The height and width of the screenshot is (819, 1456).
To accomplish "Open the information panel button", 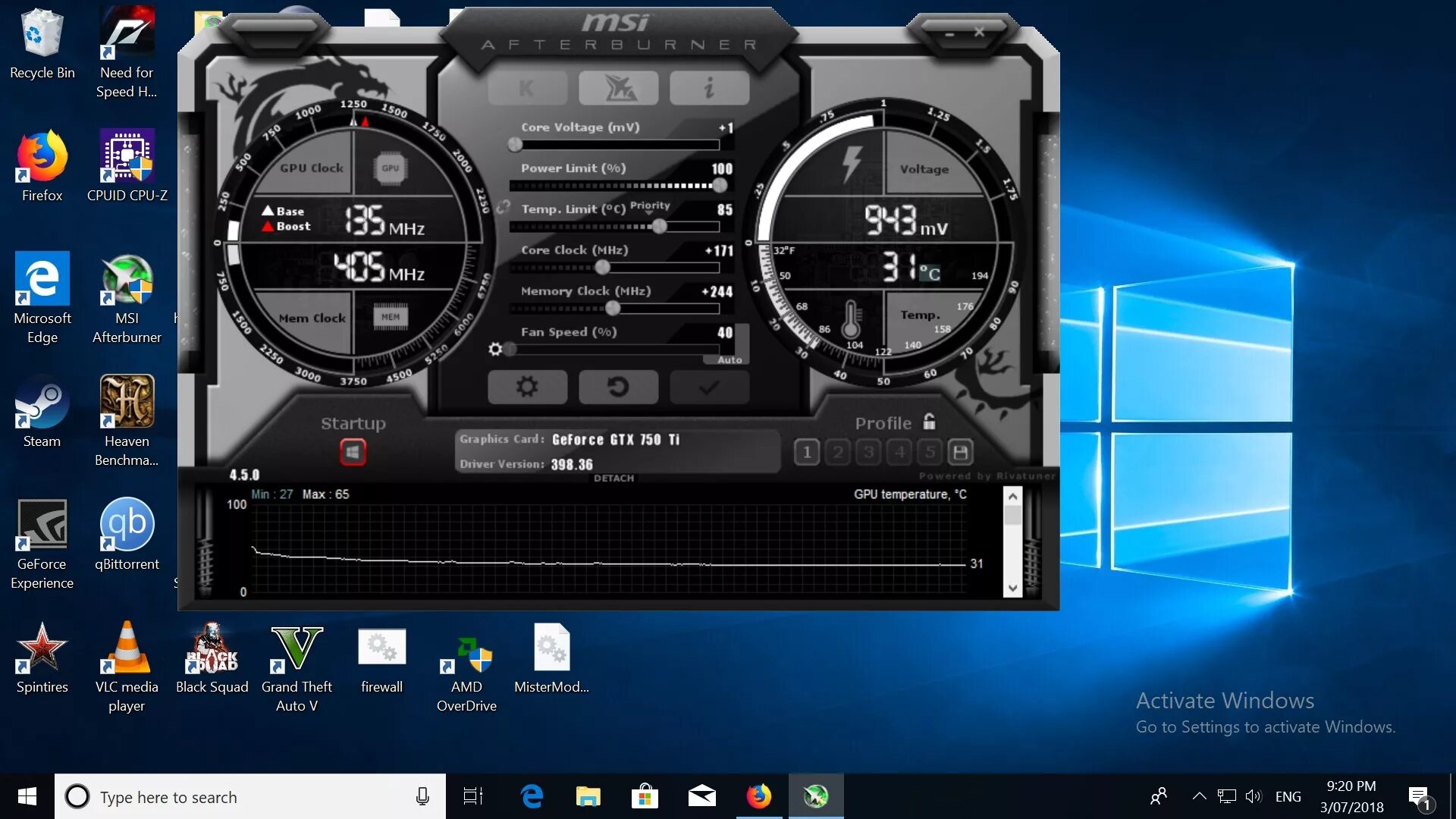I will tap(709, 89).
